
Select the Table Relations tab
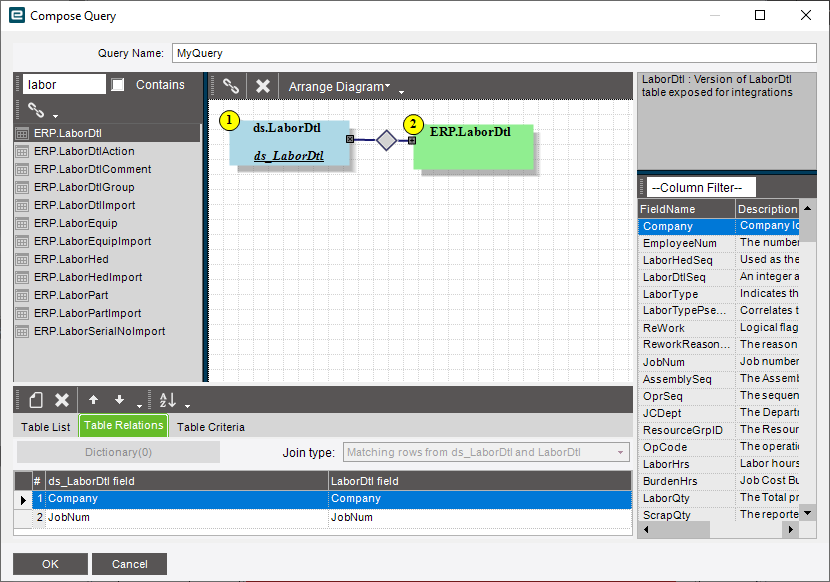pyautogui.click(x=124, y=425)
